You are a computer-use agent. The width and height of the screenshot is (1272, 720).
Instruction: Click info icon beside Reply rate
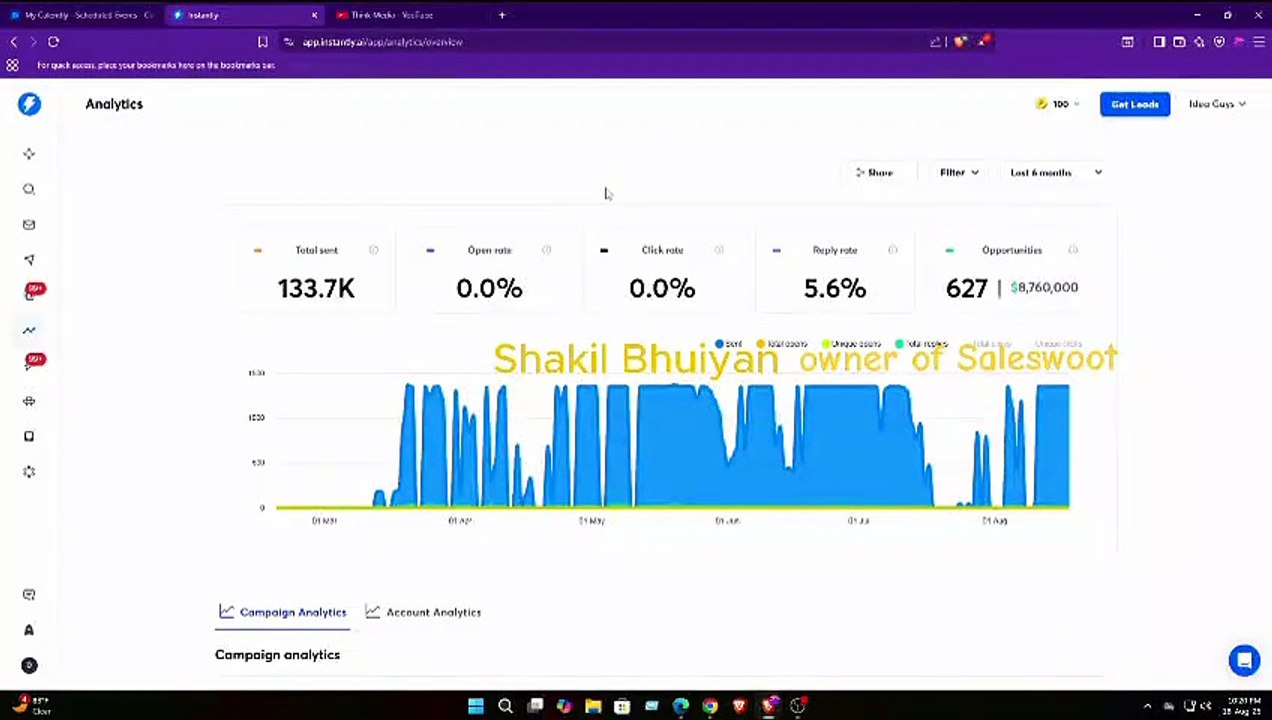pyautogui.click(x=893, y=250)
